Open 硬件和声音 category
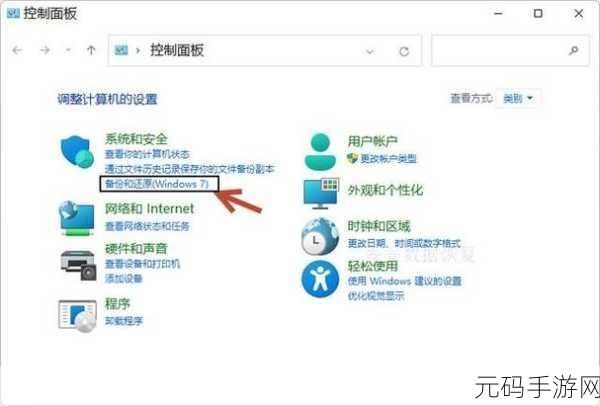The height and width of the screenshot is (406, 600). point(136,249)
